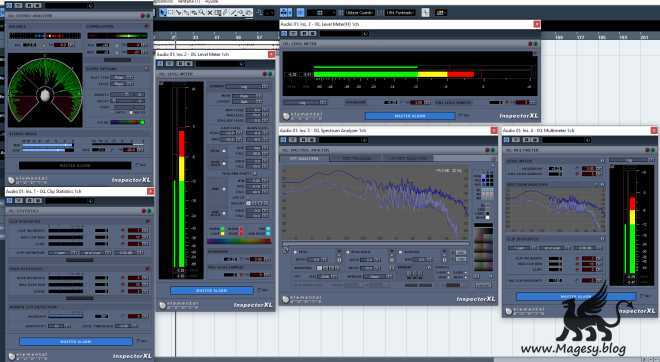The height and width of the screenshot is (362, 660).
Task: Toggle checkbox beside Master Alarm in vertical Level Meter
Action: [259, 290]
